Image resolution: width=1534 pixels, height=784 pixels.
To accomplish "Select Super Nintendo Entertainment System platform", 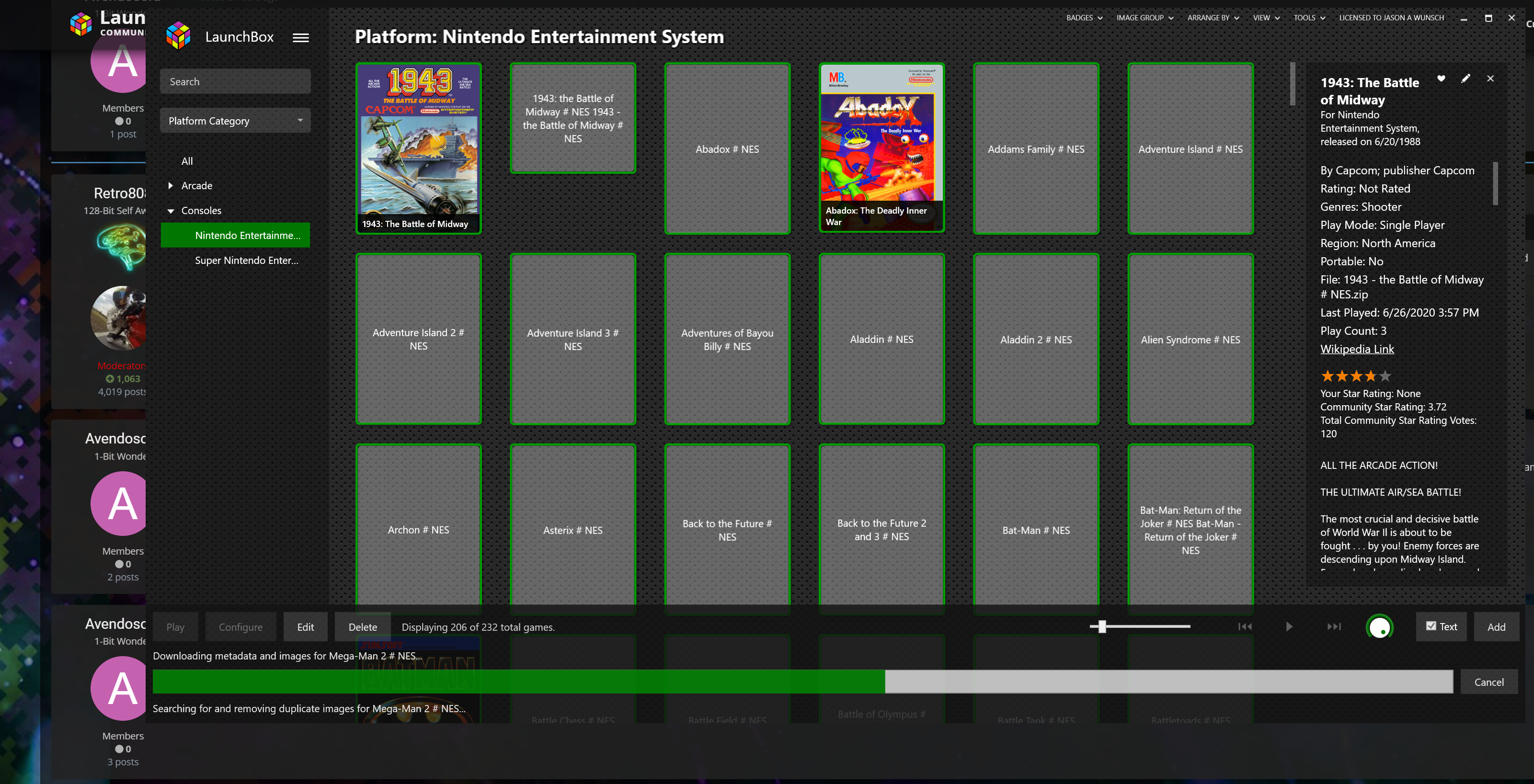I will point(247,260).
